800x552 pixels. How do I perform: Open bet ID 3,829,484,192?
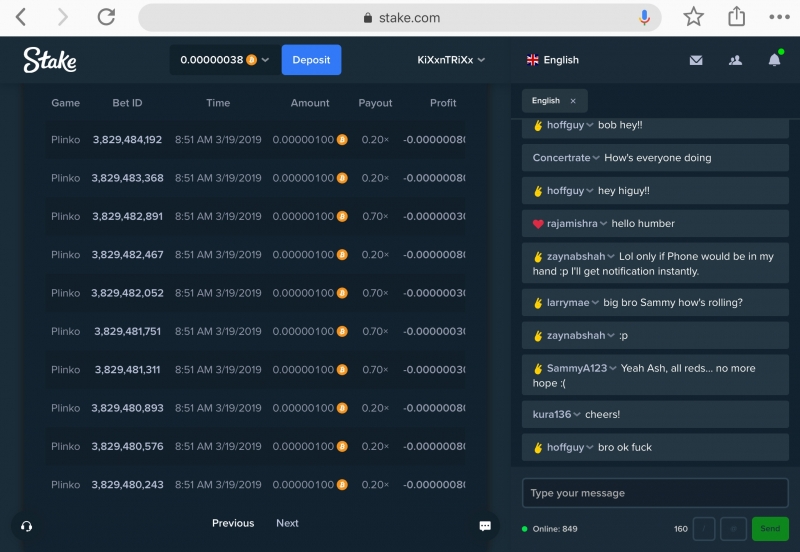point(127,139)
